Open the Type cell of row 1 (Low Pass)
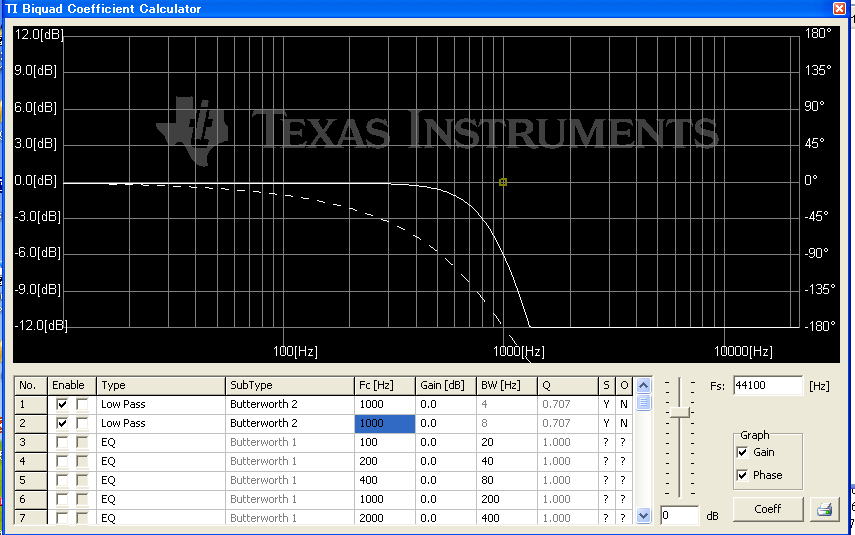The width and height of the screenshot is (855, 535). click(161, 404)
